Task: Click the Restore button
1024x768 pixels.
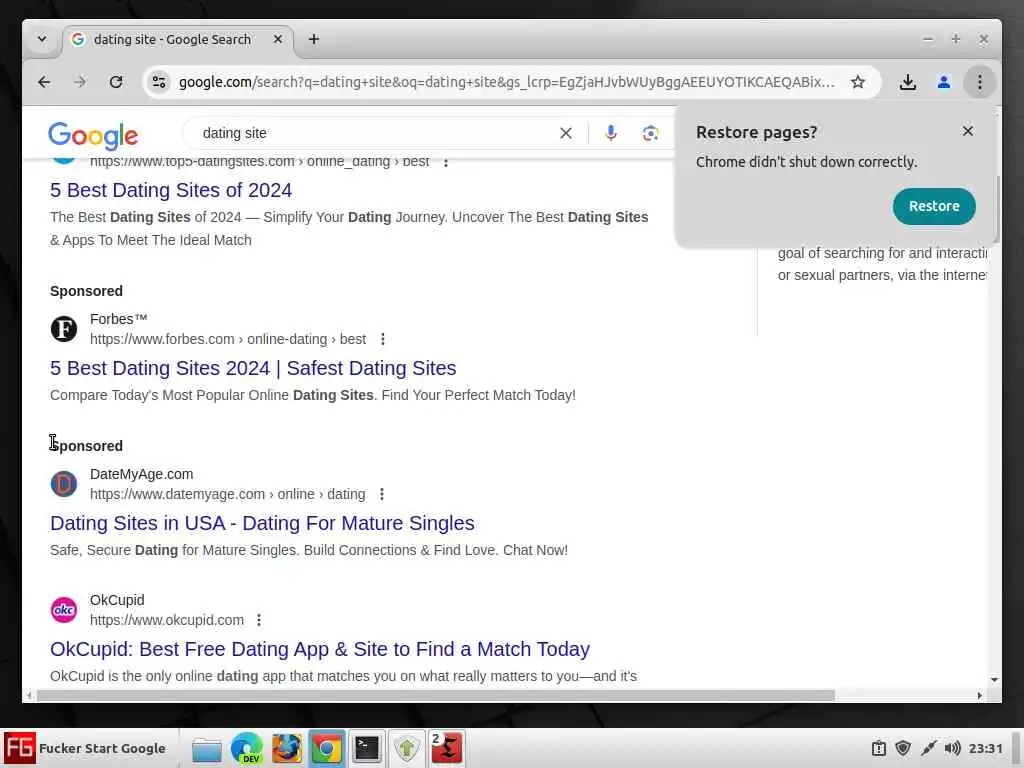Action: tap(934, 206)
